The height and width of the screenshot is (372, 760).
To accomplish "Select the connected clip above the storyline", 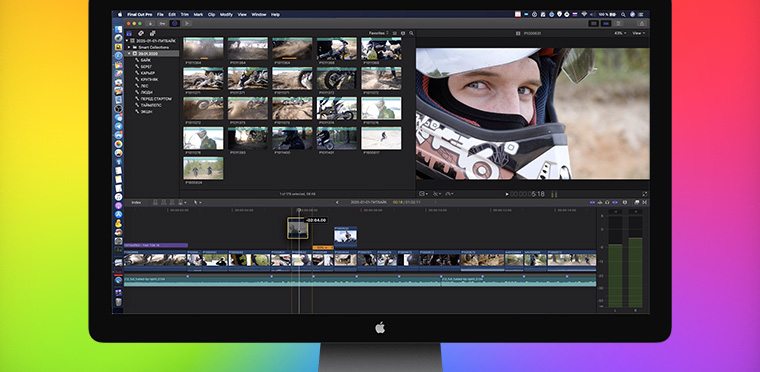I will [x=346, y=236].
